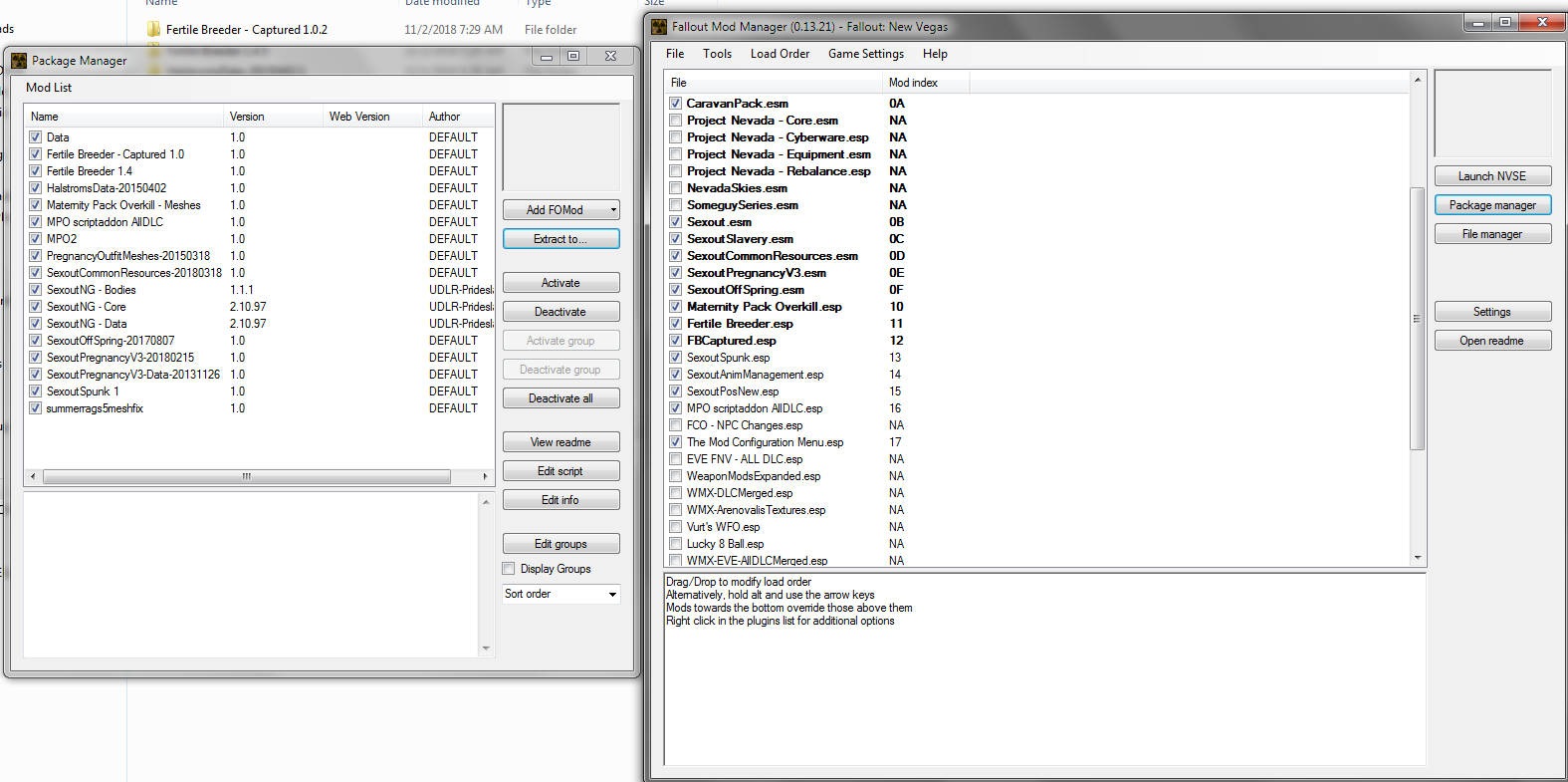Click the View readme button

[561, 442]
